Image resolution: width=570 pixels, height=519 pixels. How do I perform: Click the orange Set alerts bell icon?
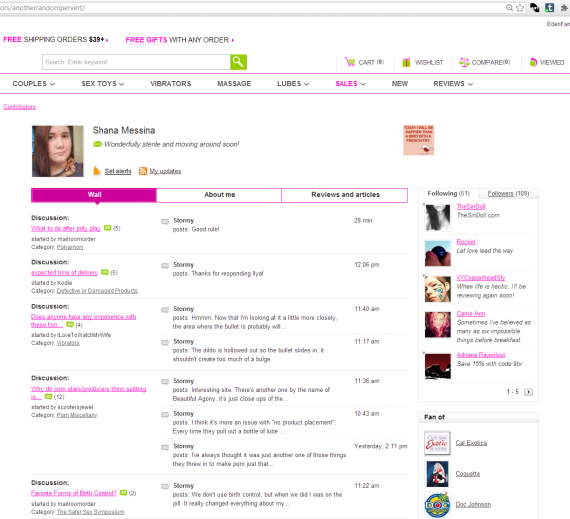pos(97,171)
